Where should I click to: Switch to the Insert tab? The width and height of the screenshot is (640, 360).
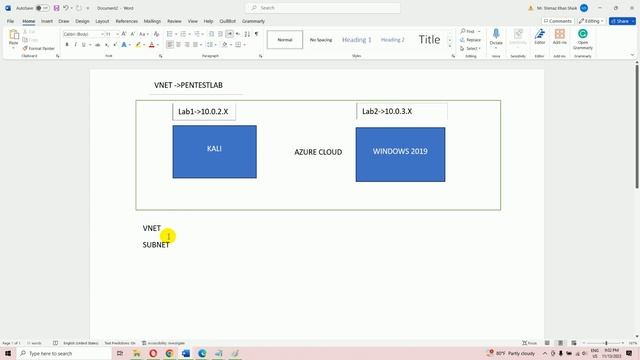coord(47,21)
